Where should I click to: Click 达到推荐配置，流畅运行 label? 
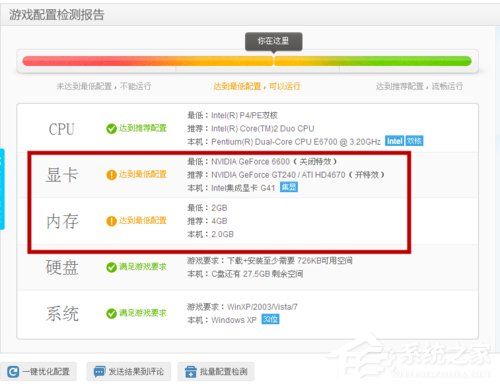pyautogui.click(x=419, y=86)
